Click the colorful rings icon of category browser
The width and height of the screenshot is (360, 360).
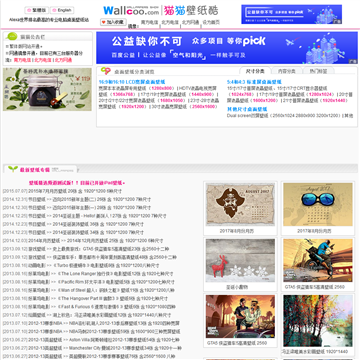point(106,71)
